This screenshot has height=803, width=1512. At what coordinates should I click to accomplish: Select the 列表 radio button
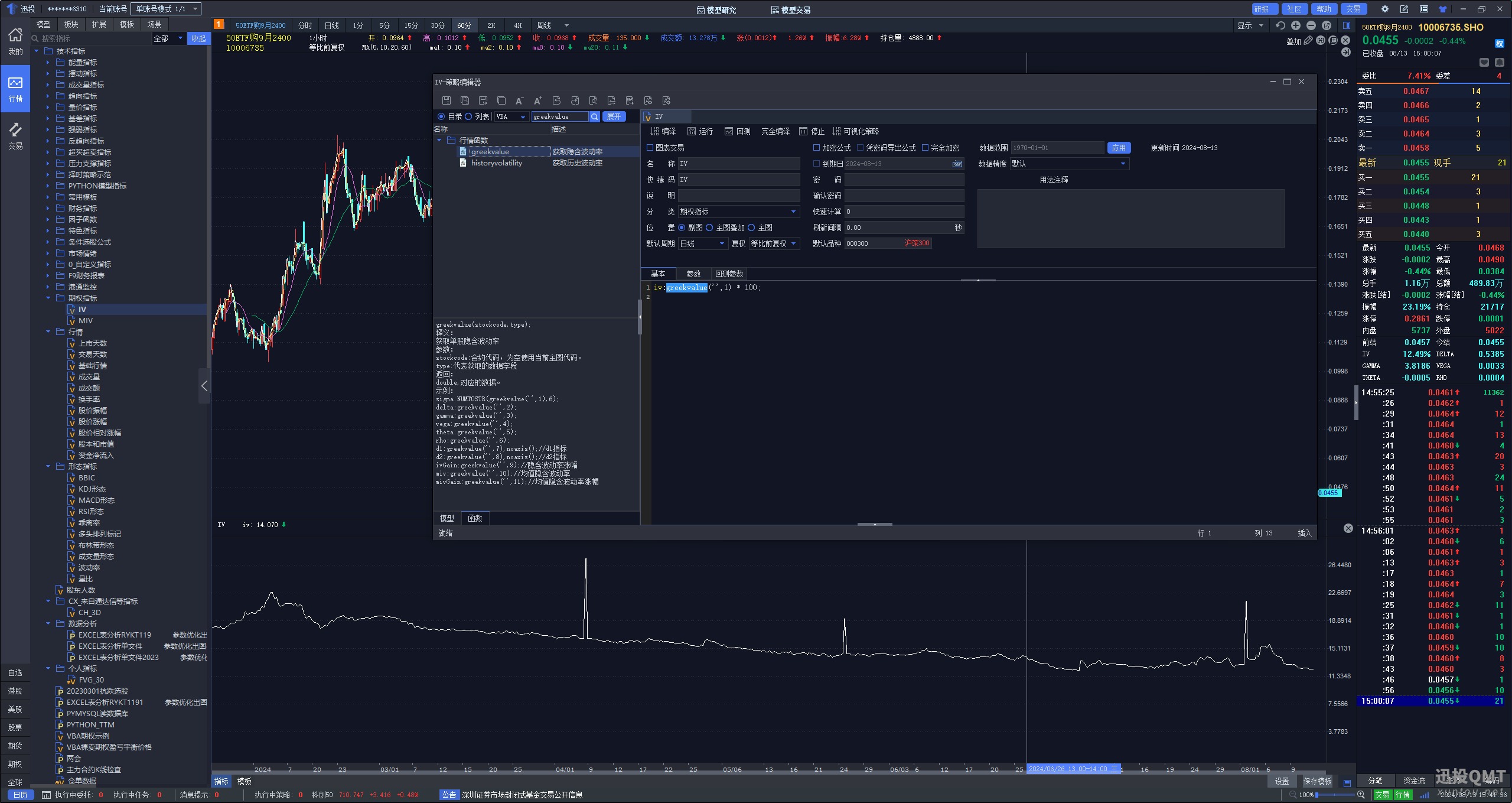click(468, 116)
